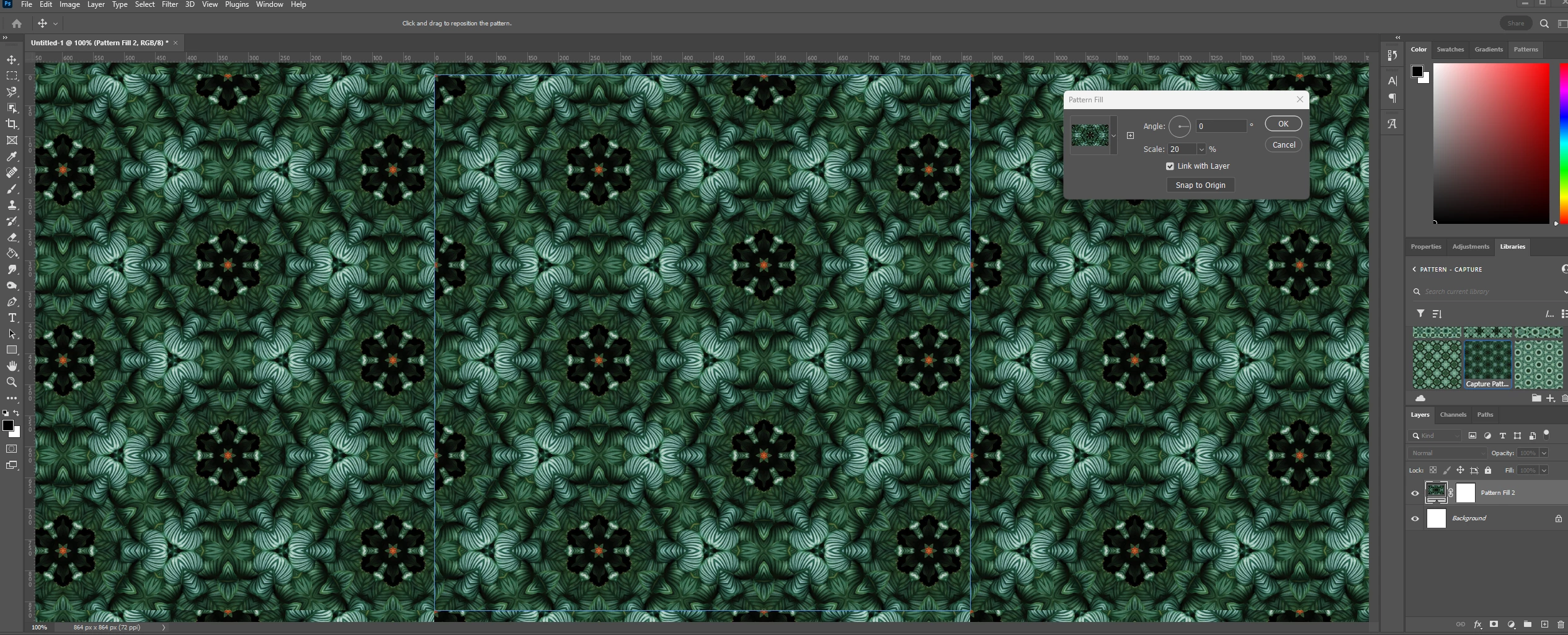The height and width of the screenshot is (635, 1568).
Task: Select the Eraser tool
Action: [12, 237]
